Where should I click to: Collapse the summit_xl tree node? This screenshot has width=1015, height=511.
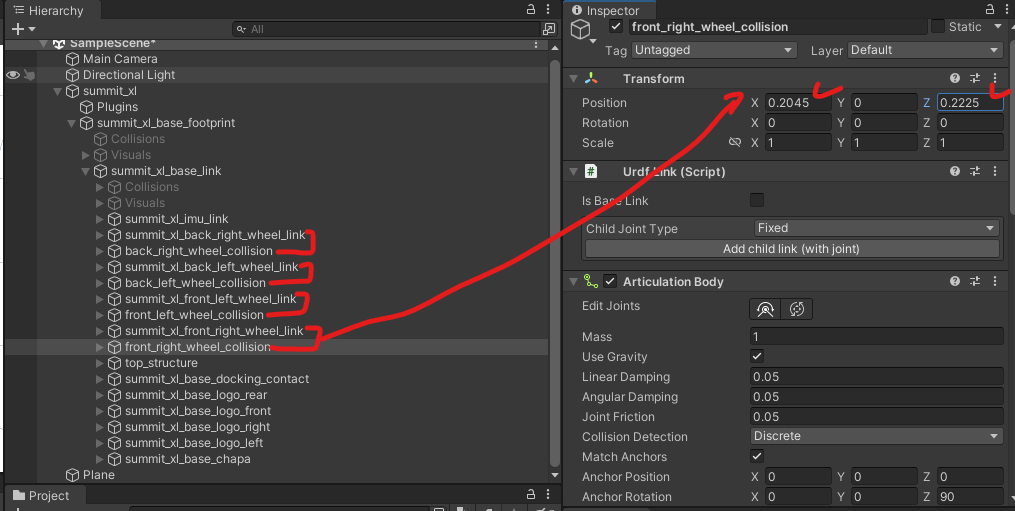tap(58, 91)
